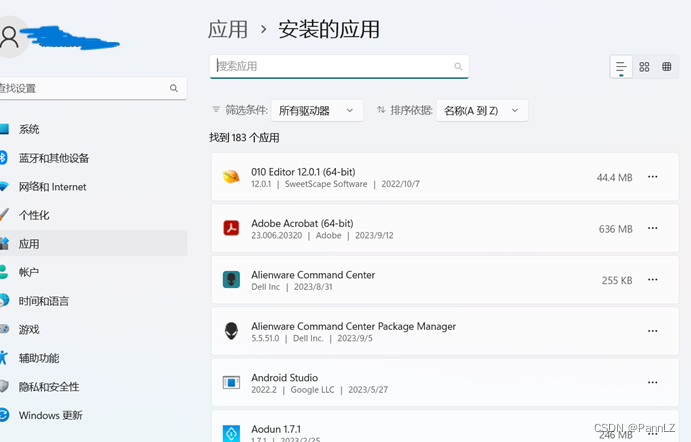Click the Alienware Command Center teal icon
This screenshot has width=691, height=442.
click(231, 279)
